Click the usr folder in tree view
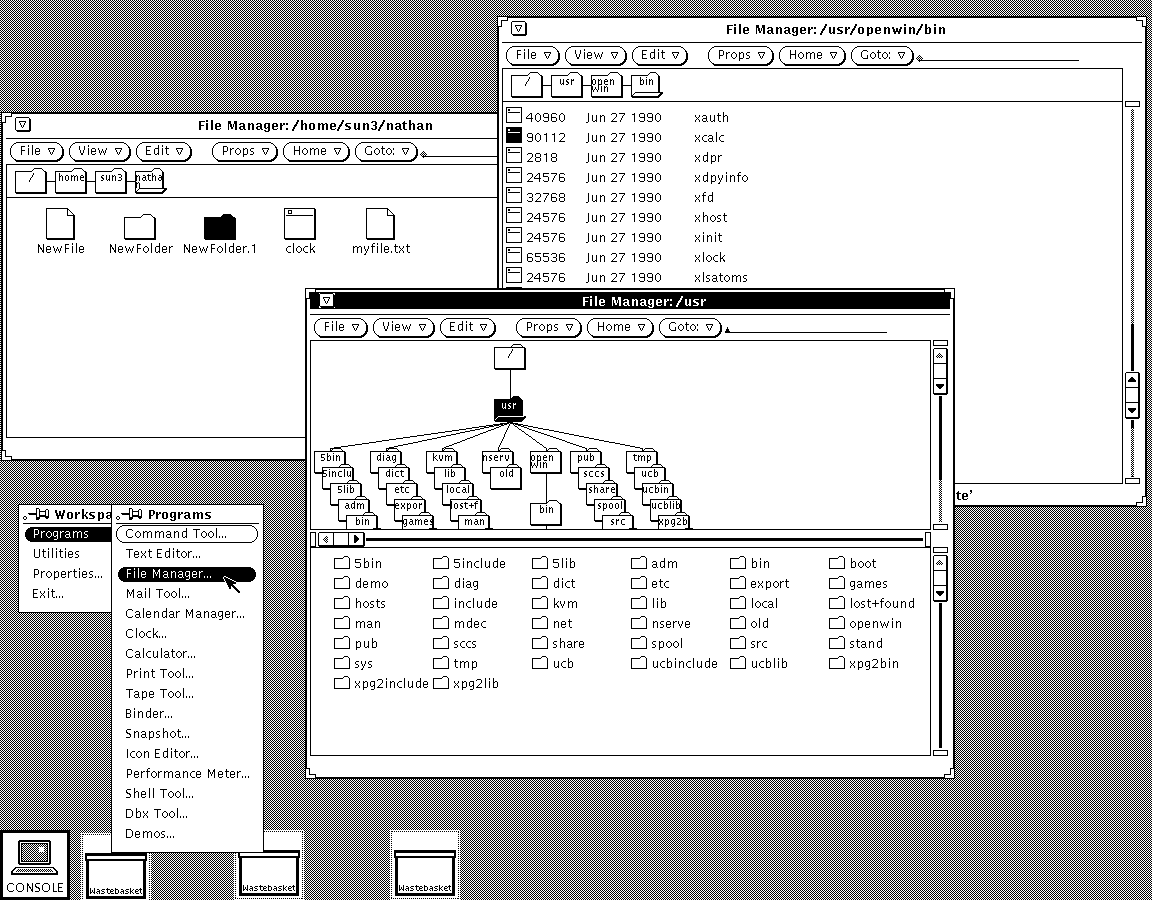Screen dimensions: 1152x900 pos(510,407)
